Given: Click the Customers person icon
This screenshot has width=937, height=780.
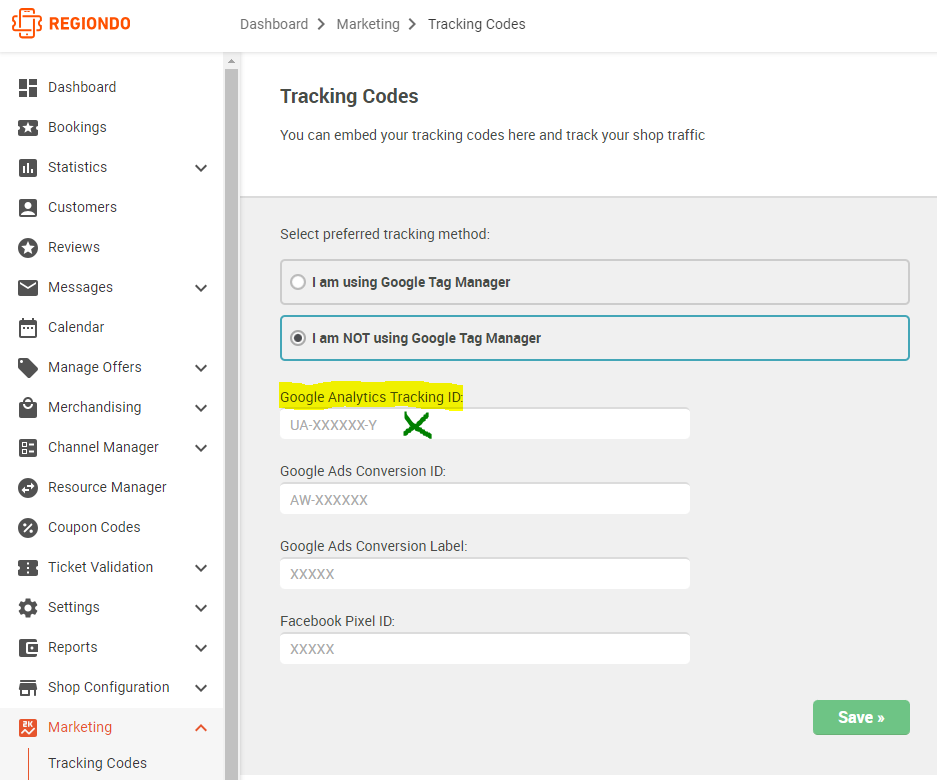Looking at the screenshot, I should click(x=27, y=207).
